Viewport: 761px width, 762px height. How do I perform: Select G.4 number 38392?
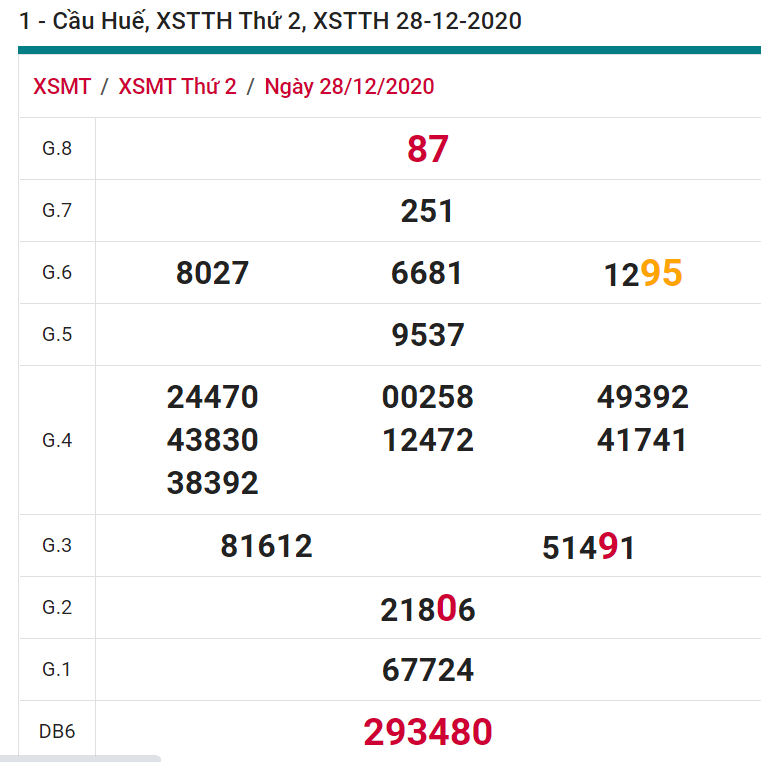212,483
